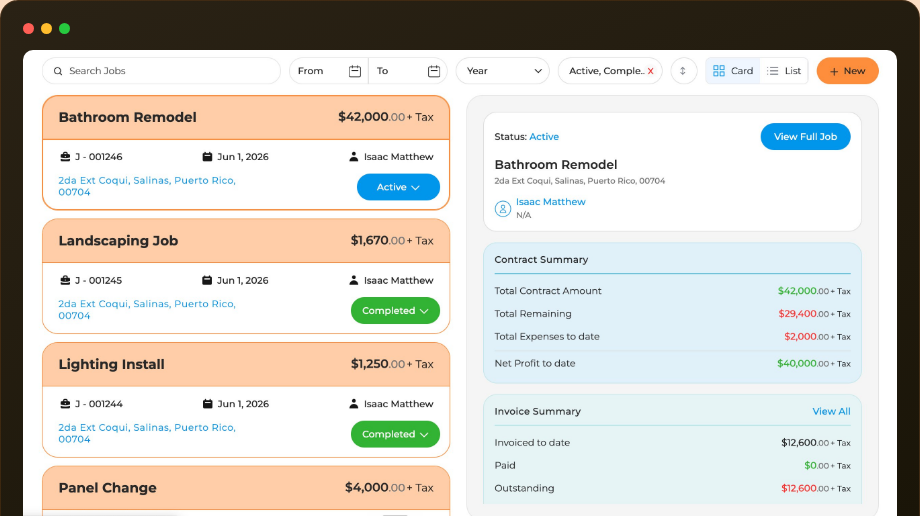
Task: Click the Invoice Summary heading
Action: pyautogui.click(x=537, y=411)
